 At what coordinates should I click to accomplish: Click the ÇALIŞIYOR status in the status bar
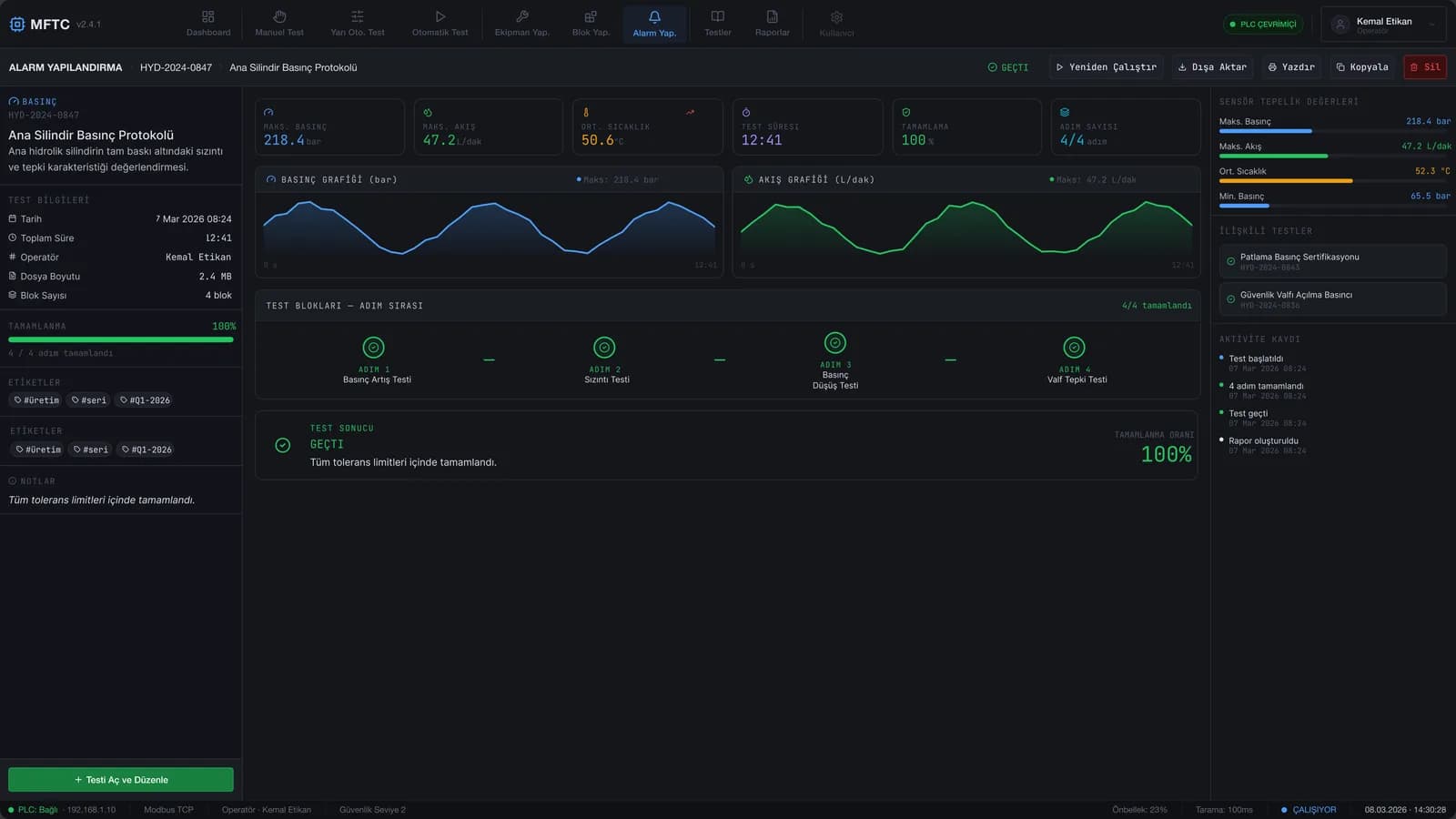coord(1309,810)
